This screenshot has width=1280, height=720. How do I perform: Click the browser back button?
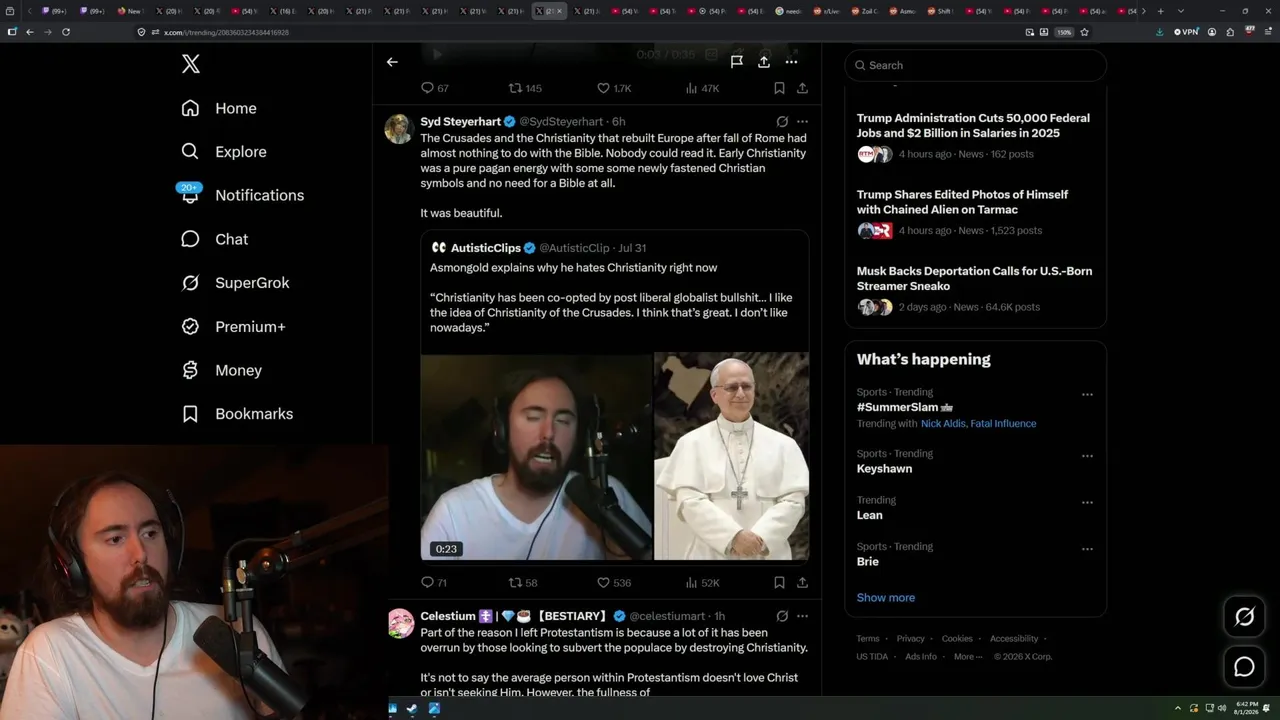tap(30, 32)
